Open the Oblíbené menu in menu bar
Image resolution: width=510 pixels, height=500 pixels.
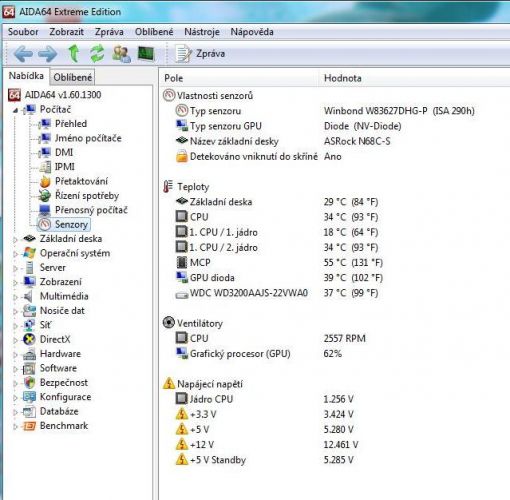pyautogui.click(x=154, y=32)
